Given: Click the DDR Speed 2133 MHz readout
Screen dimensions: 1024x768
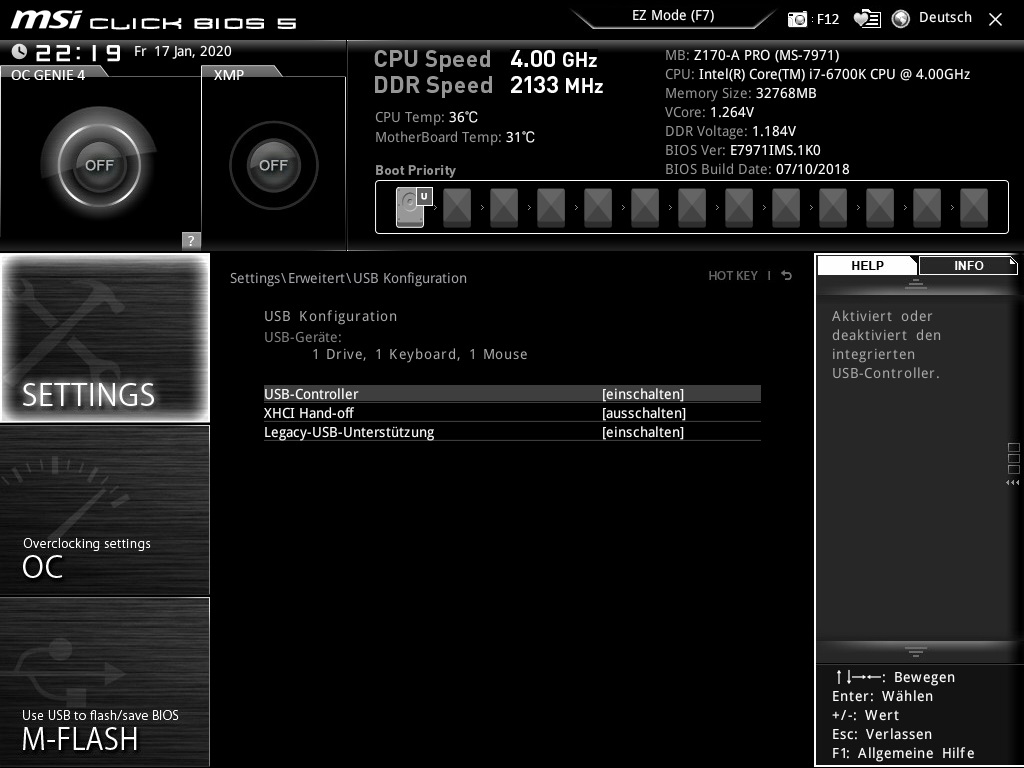Looking at the screenshot, I should pyautogui.click(x=488, y=85).
